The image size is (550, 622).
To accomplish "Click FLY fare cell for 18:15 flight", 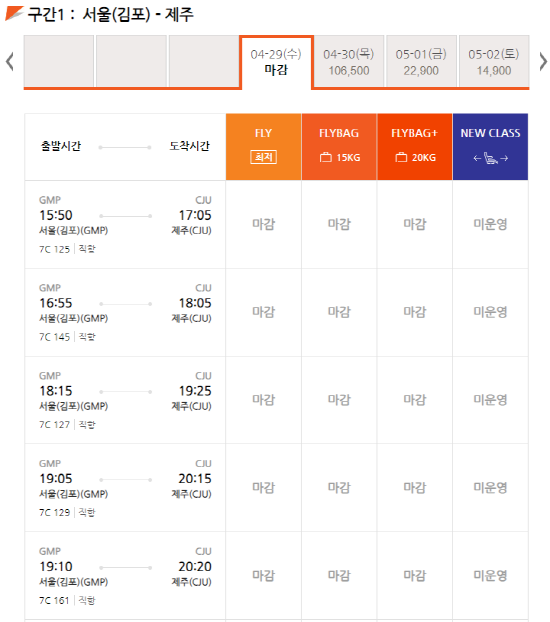I will 263,400.
